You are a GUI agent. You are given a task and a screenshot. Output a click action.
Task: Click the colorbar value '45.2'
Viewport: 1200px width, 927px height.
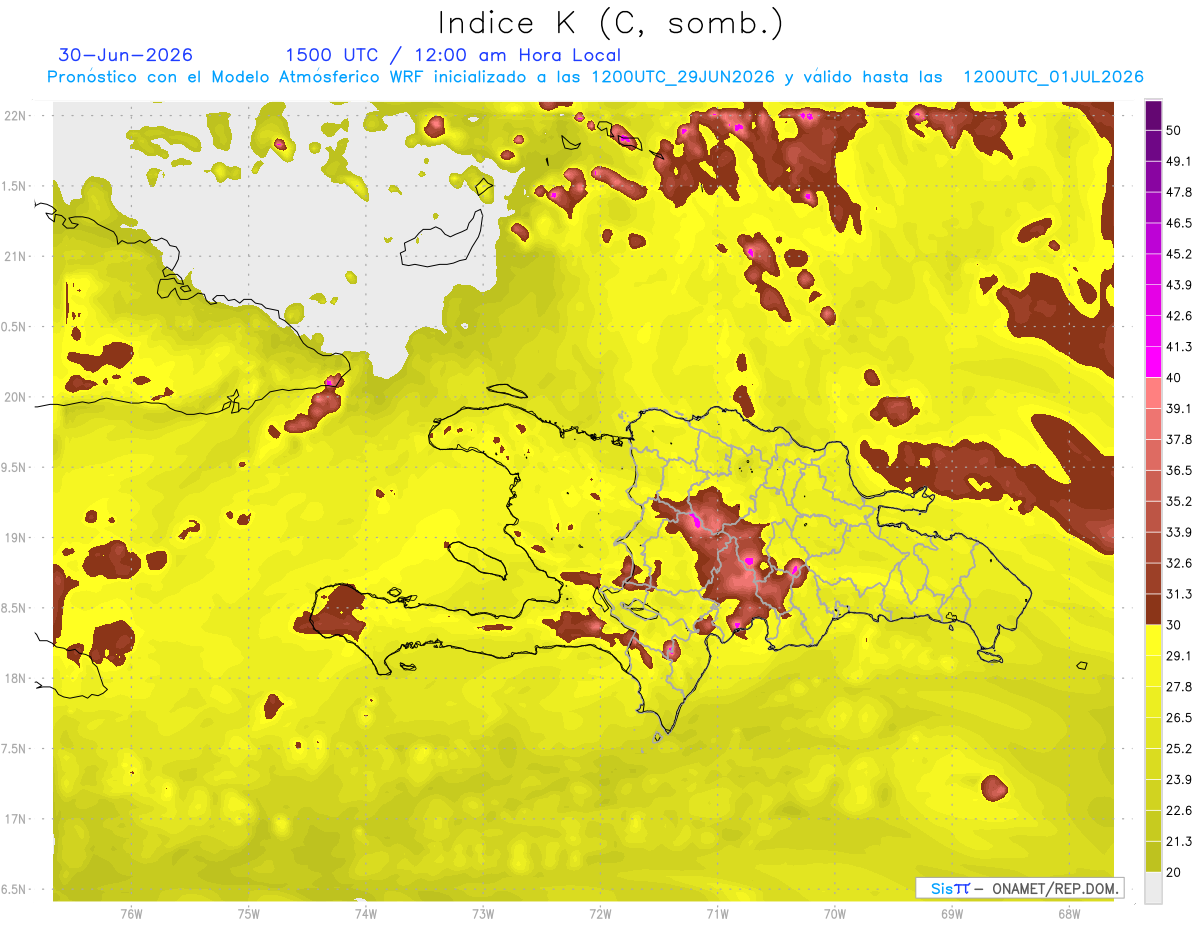coord(1179,254)
